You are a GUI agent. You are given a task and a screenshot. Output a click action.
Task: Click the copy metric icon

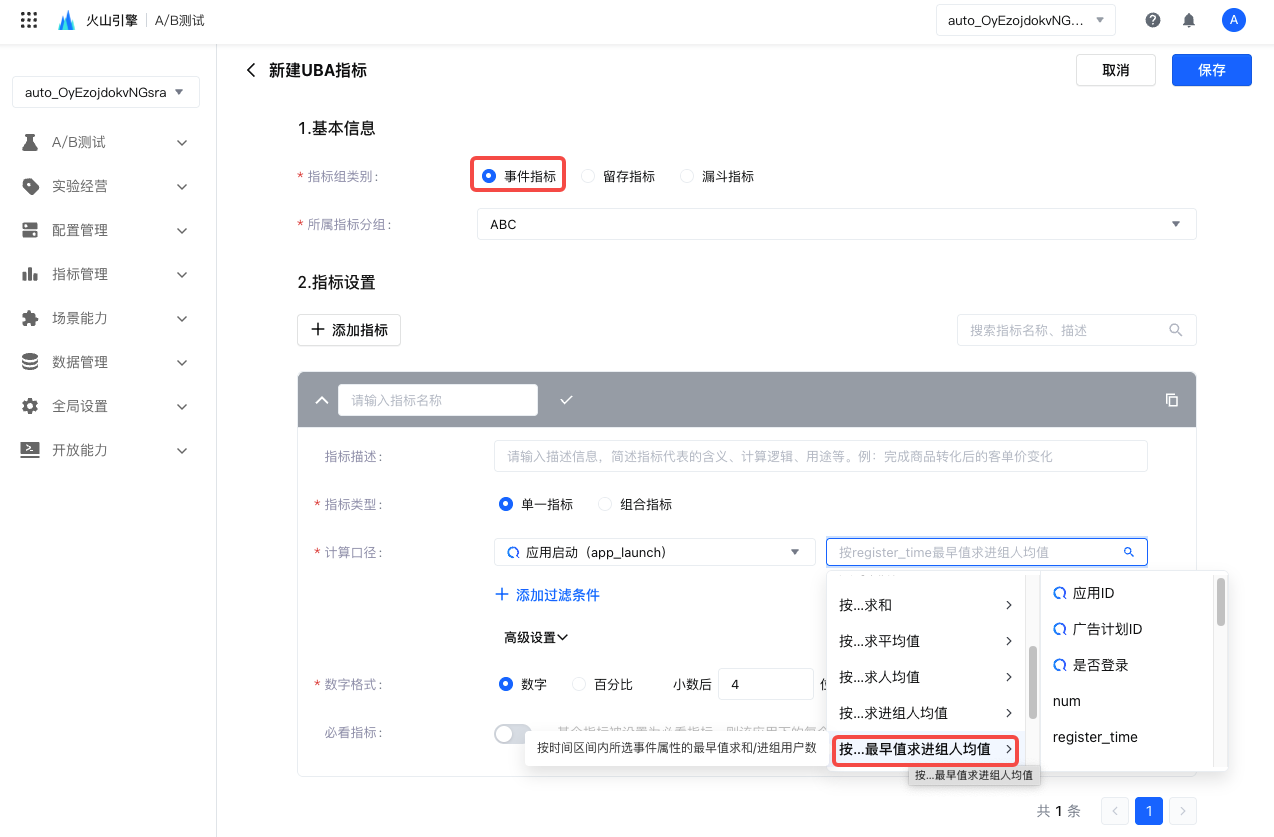pyautogui.click(x=1172, y=400)
